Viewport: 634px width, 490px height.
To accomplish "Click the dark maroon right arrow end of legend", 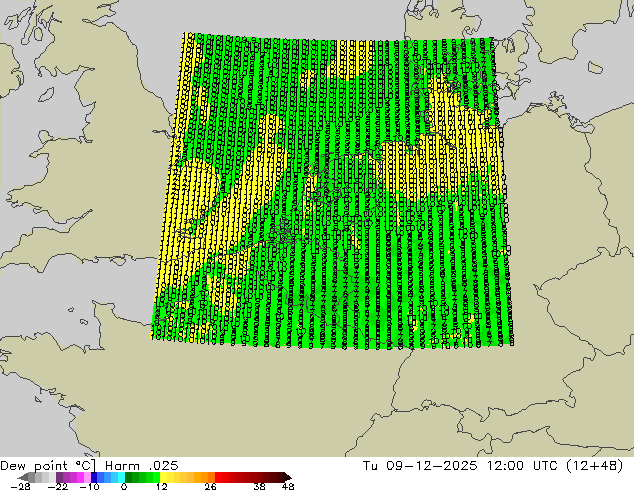I will (x=288, y=477).
